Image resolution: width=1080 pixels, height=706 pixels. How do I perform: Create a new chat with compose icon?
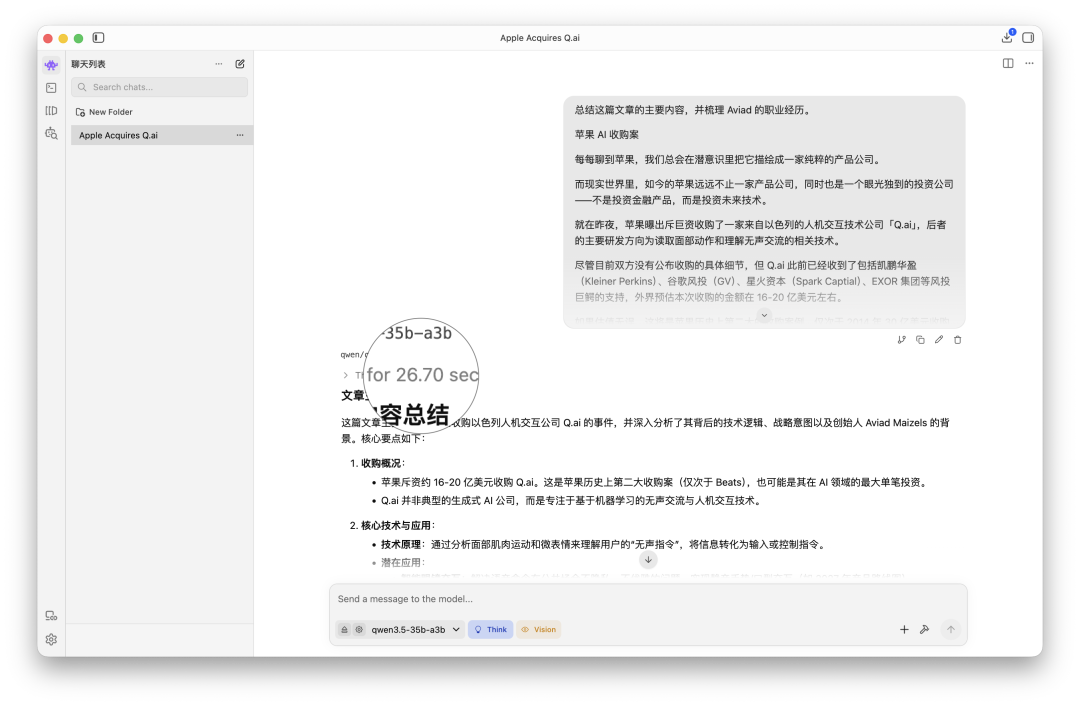click(240, 64)
